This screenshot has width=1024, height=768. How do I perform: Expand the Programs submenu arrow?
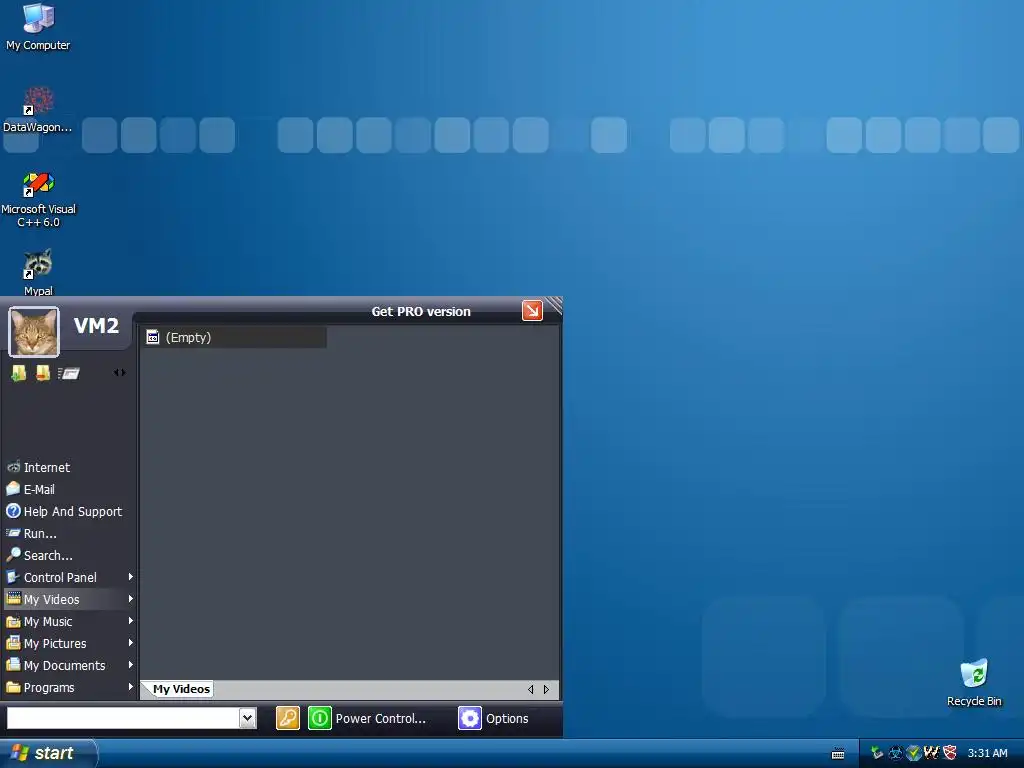131,686
